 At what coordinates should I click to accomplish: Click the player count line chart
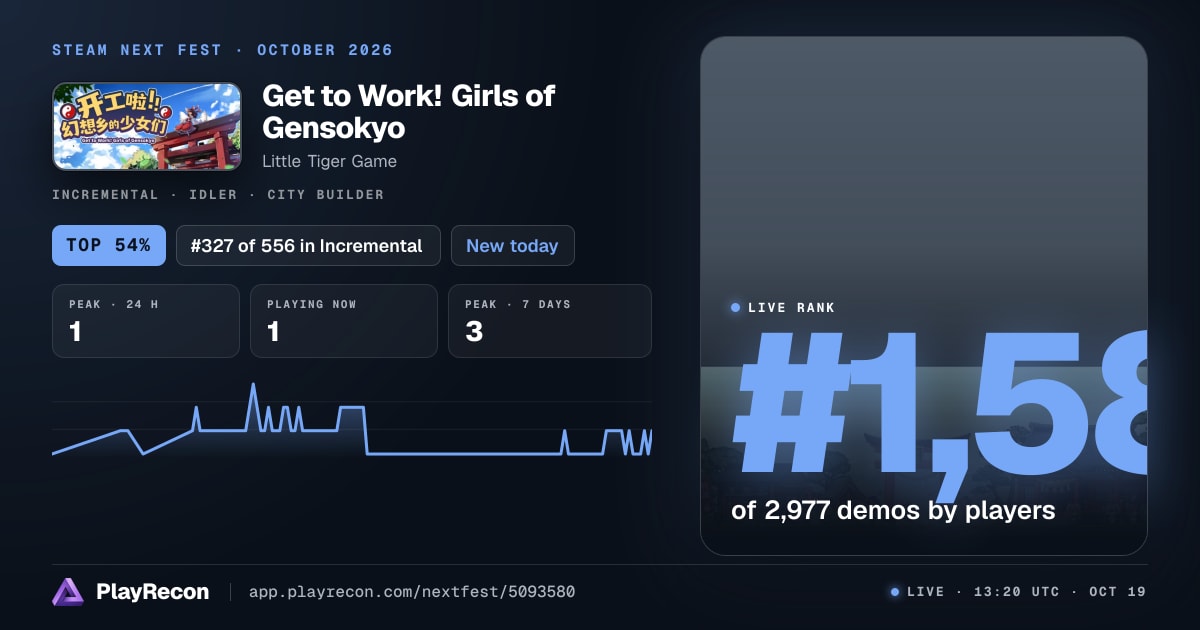click(352, 420)
